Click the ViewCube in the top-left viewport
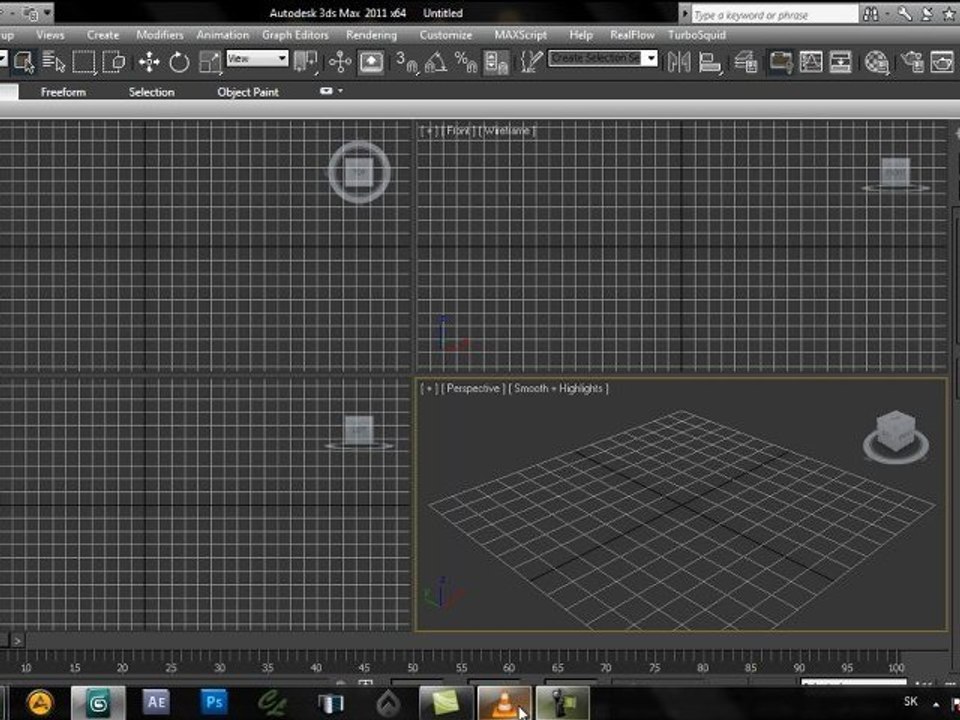 coord(359,172)
